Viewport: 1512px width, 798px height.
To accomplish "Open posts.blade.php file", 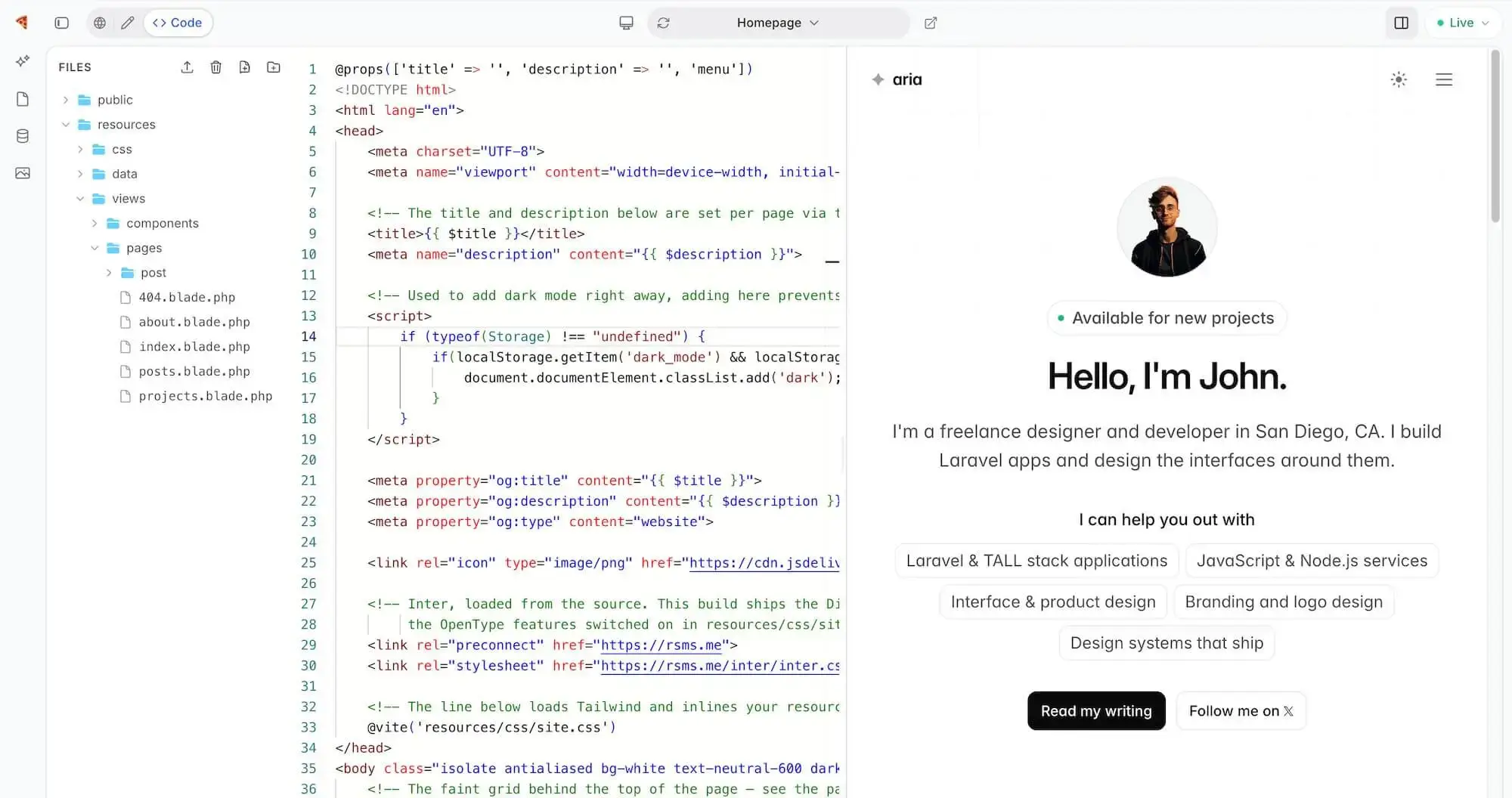I will click(x=185, y=372).
